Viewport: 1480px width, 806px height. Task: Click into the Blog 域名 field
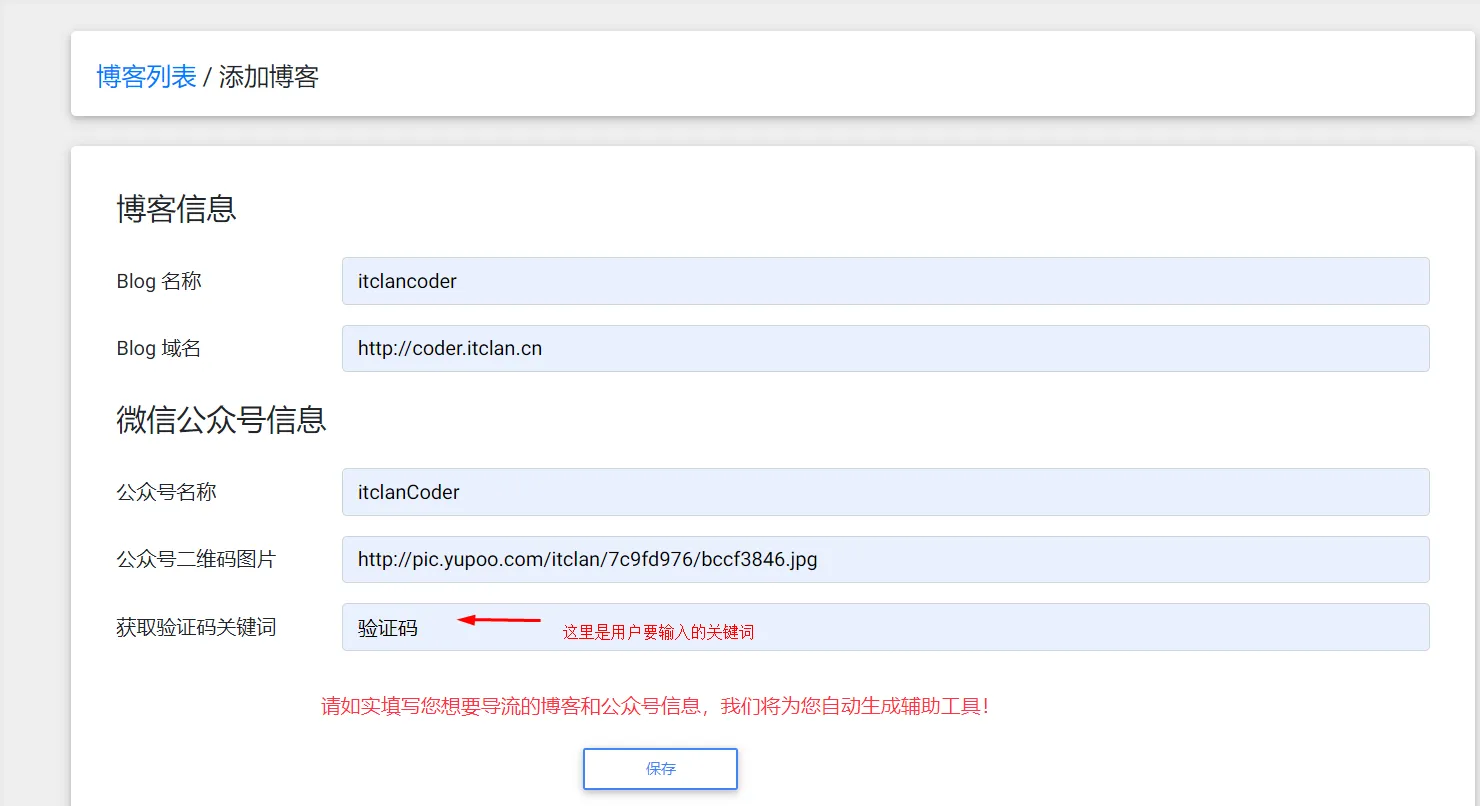pos(885,348)
